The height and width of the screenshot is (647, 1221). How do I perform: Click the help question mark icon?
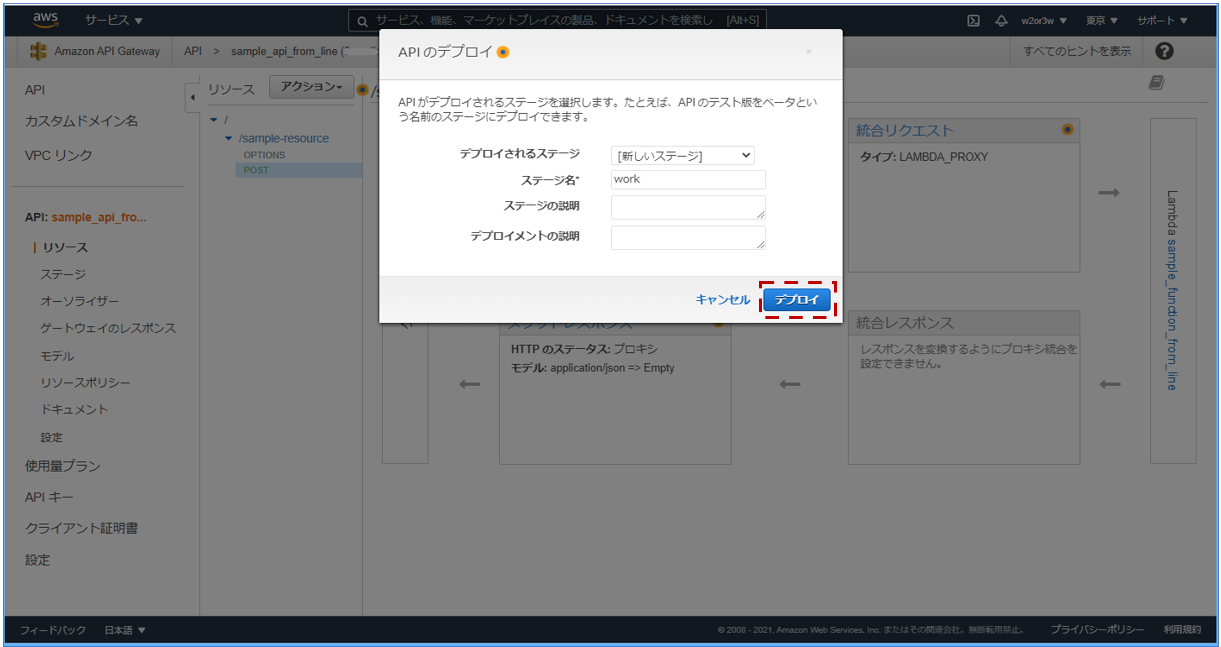1163,50
